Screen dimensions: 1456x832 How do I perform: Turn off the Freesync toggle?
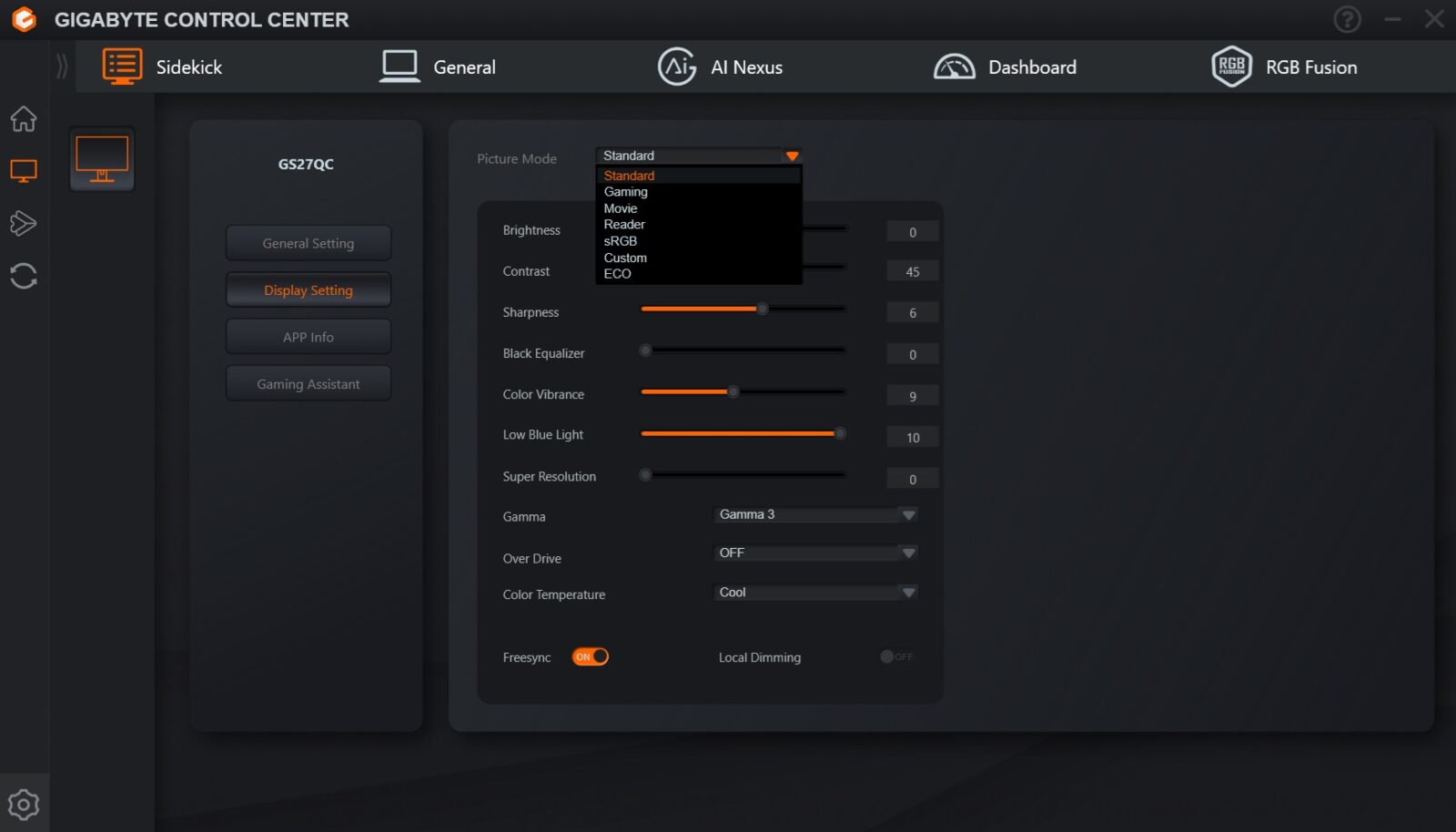coord(590,656)
